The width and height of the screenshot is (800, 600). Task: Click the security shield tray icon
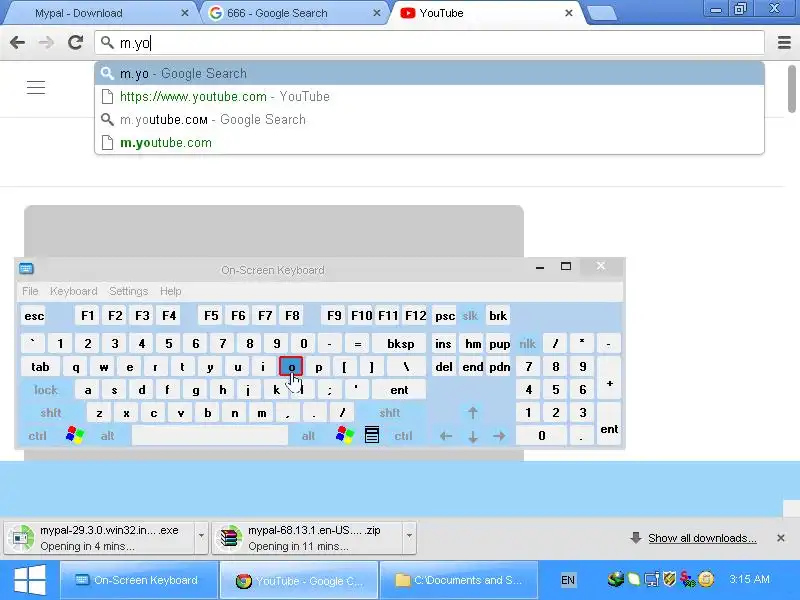point(669,579)
